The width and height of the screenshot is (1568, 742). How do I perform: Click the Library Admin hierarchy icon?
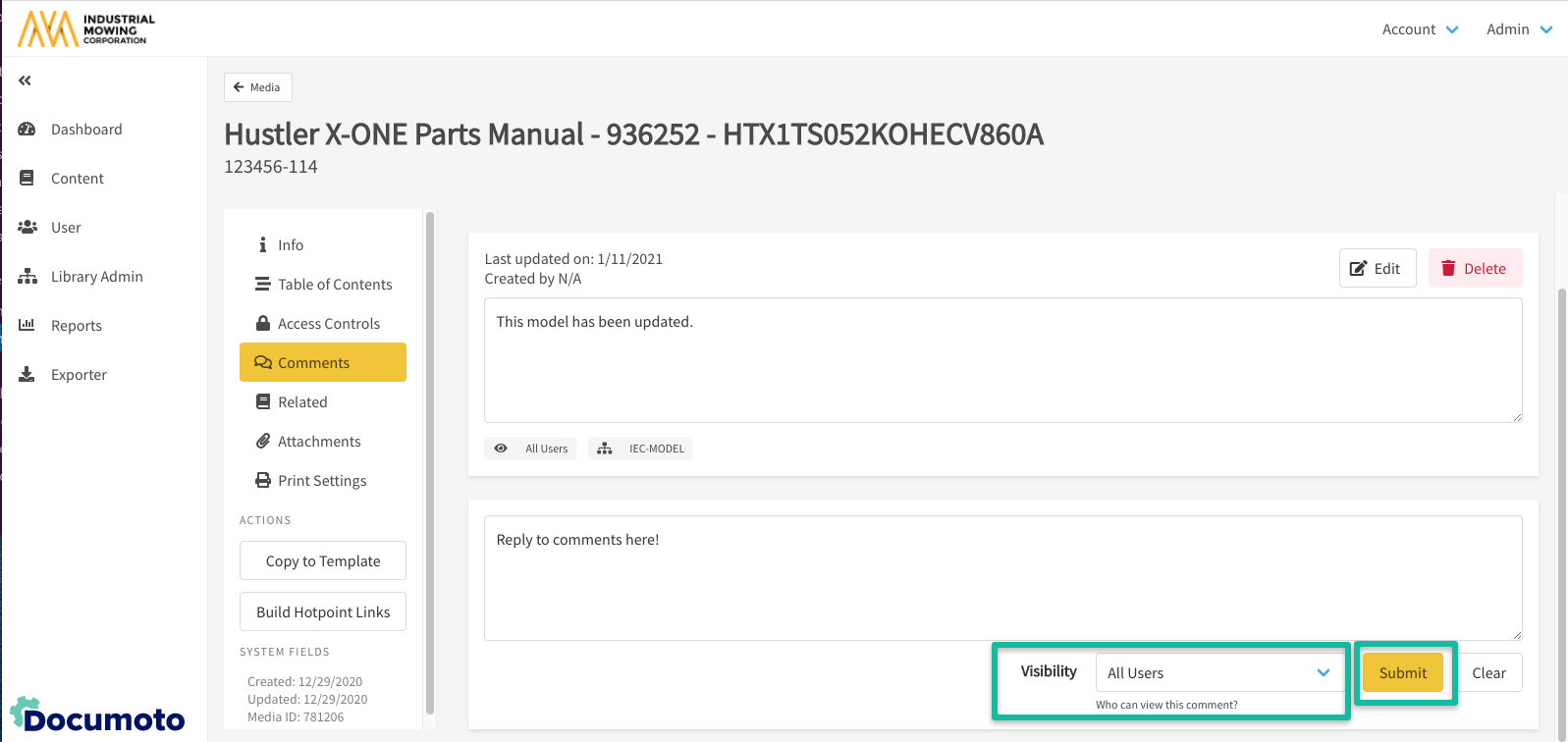coord(27,277)
